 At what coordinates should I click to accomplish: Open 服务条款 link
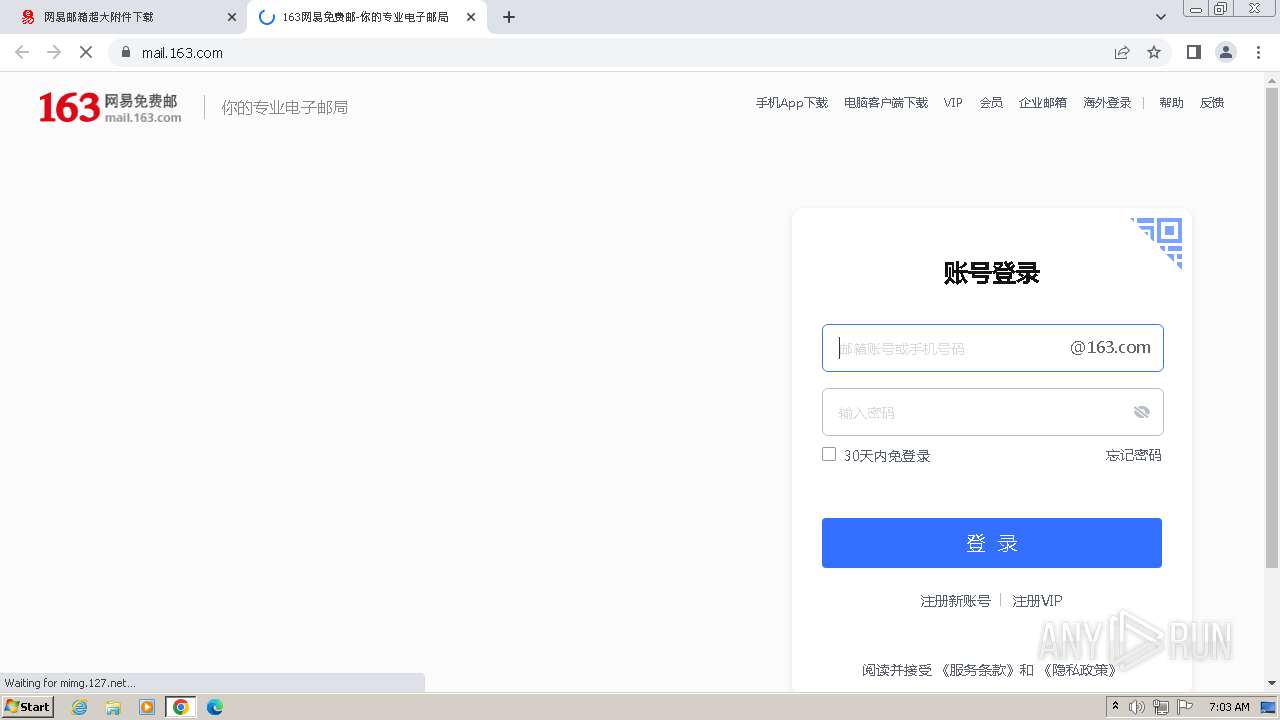[x=977, y=670]
